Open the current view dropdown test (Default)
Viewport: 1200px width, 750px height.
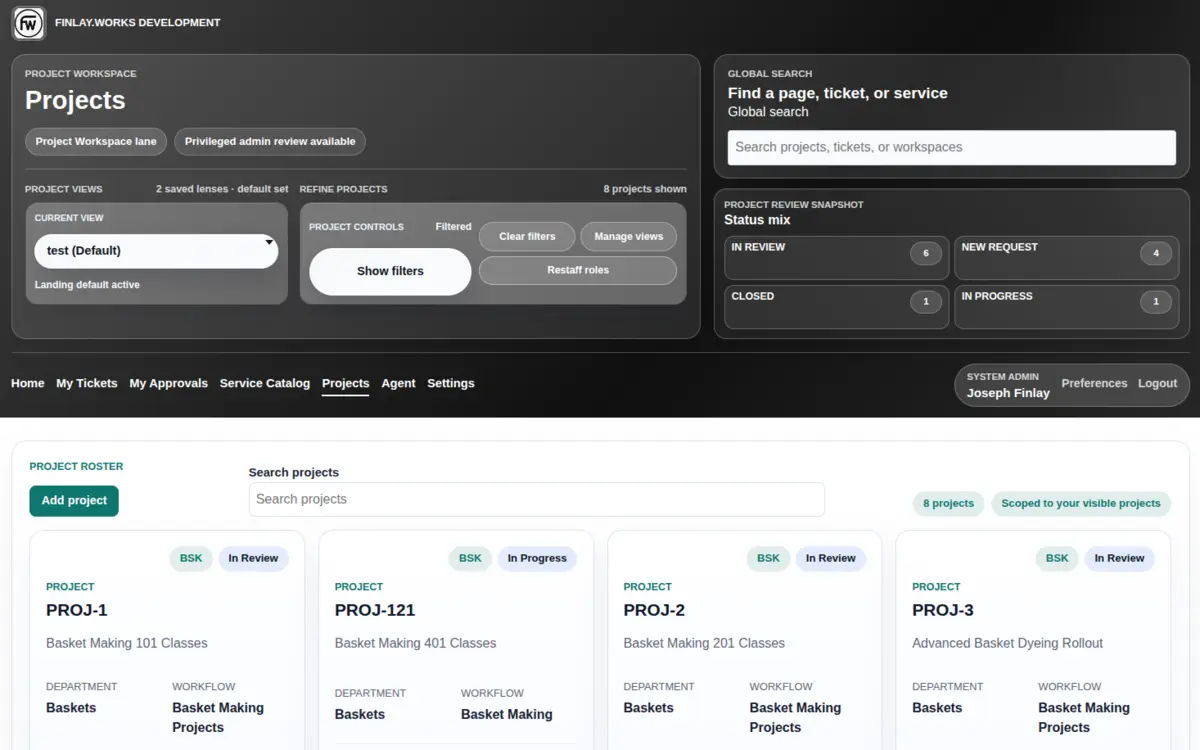[x=156, y=251]
